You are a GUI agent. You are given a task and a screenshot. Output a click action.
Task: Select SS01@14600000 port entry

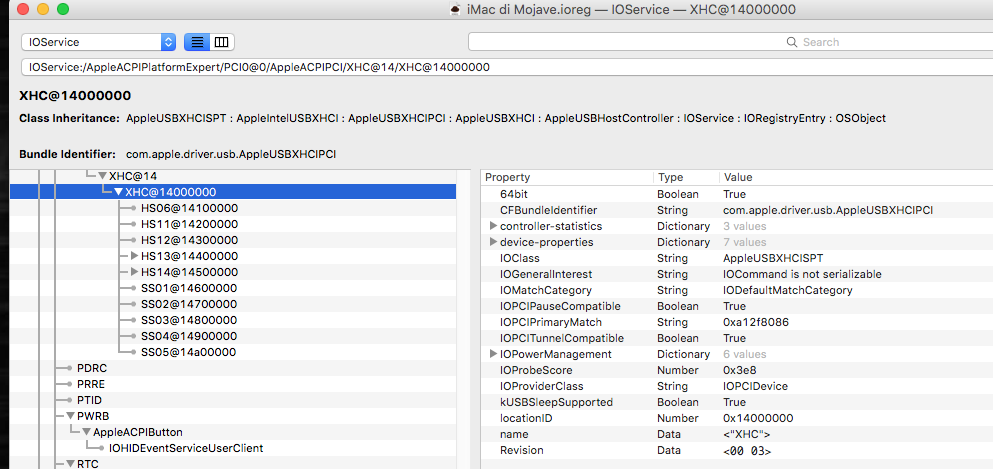189,288
